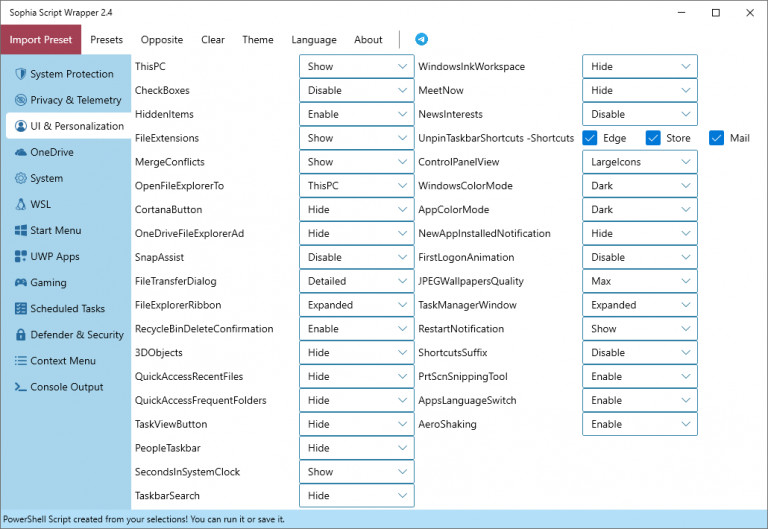Click the Privacy & Telemetry sidebar icon
The height and width of the screenshot is (529, 768).
click(21, 100)
